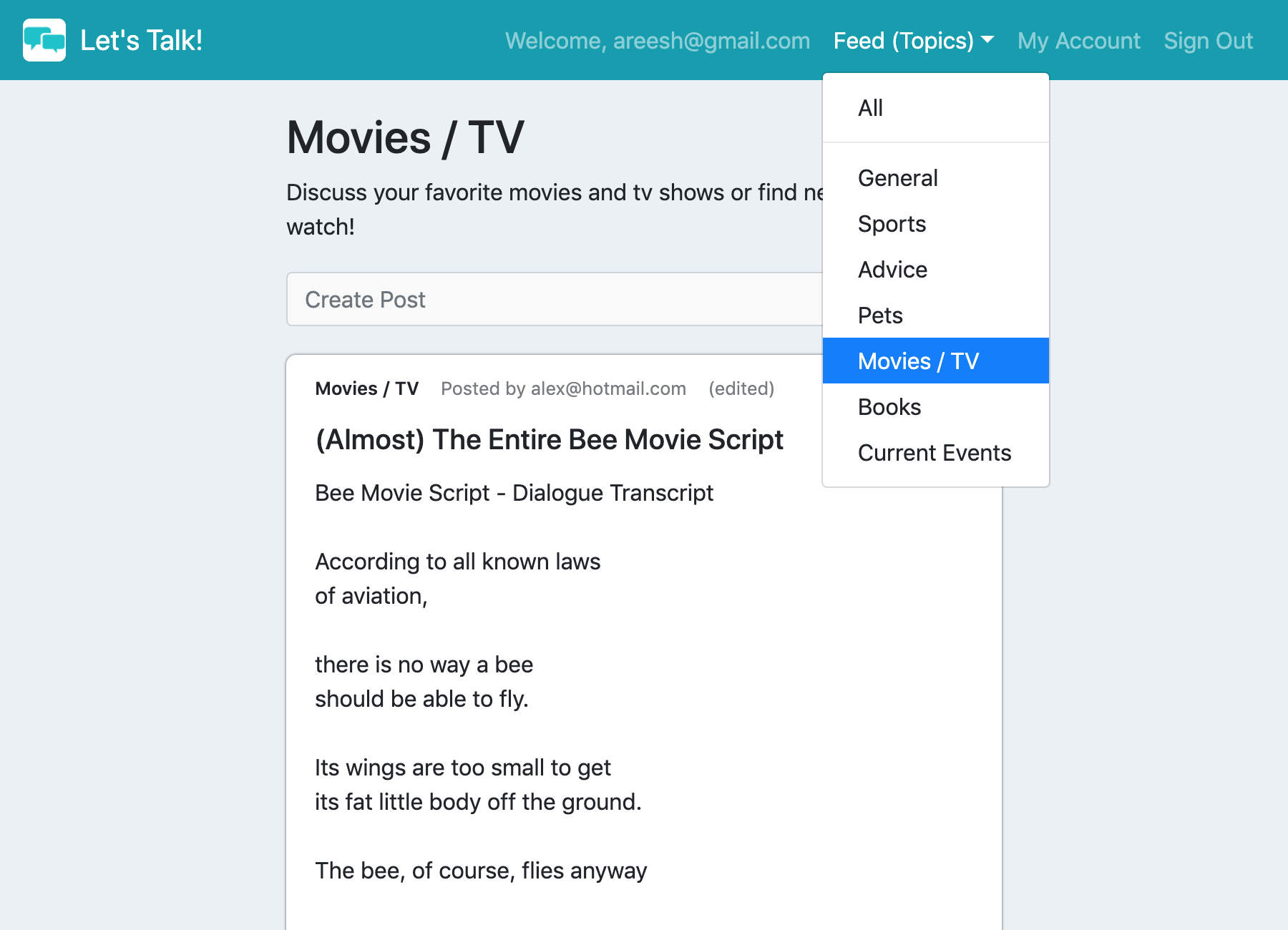The height and width of the screenshot is (930, 1288).
Task: Collapse the Feed (Topics) dropdown
Action: point(913,41)
